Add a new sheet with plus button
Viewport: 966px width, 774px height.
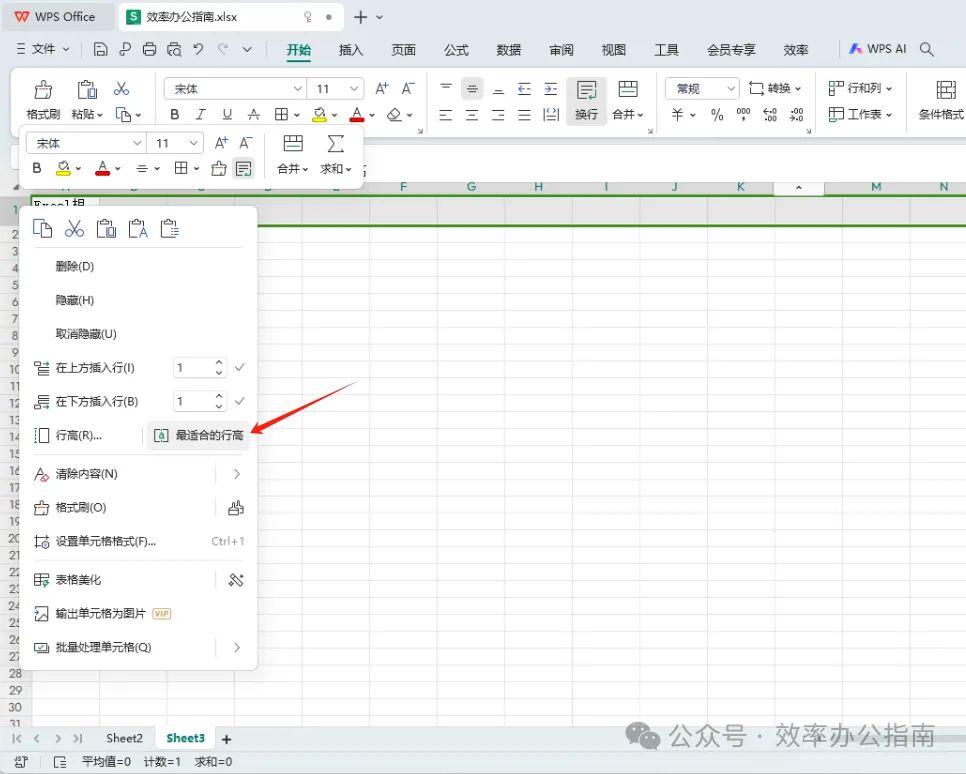(x=226, y=739)
